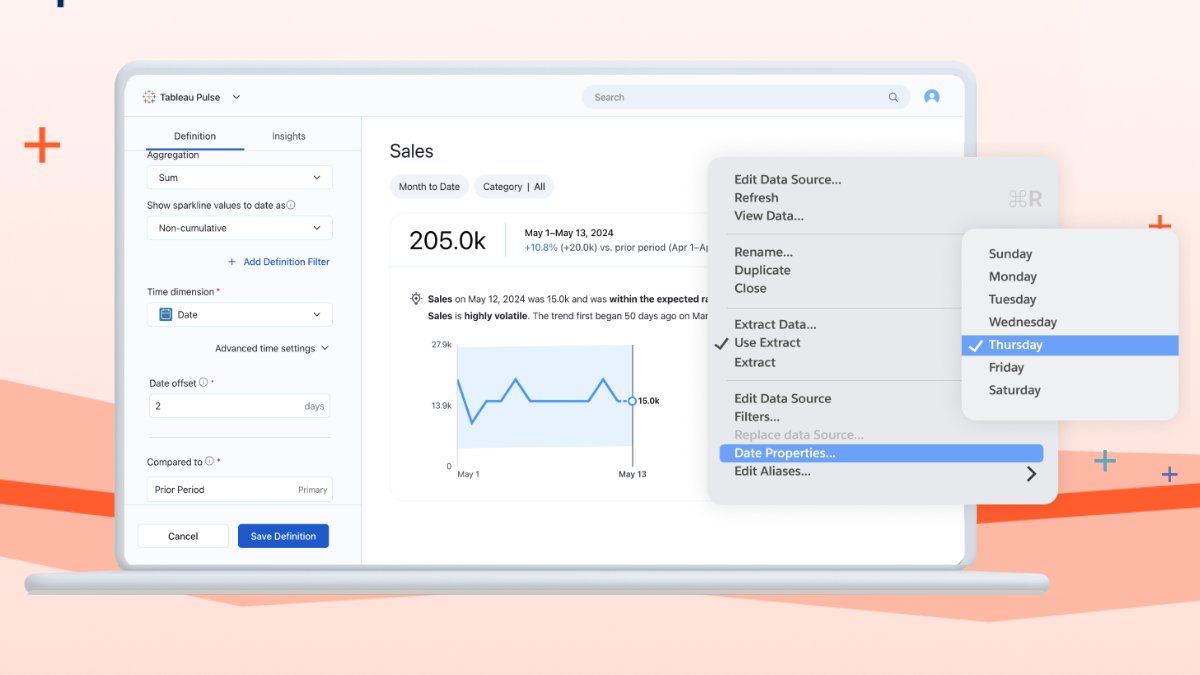Click Add Definition Filter link
The image size is (1200, 675).
pyautogui.click(x=279, y=262)
